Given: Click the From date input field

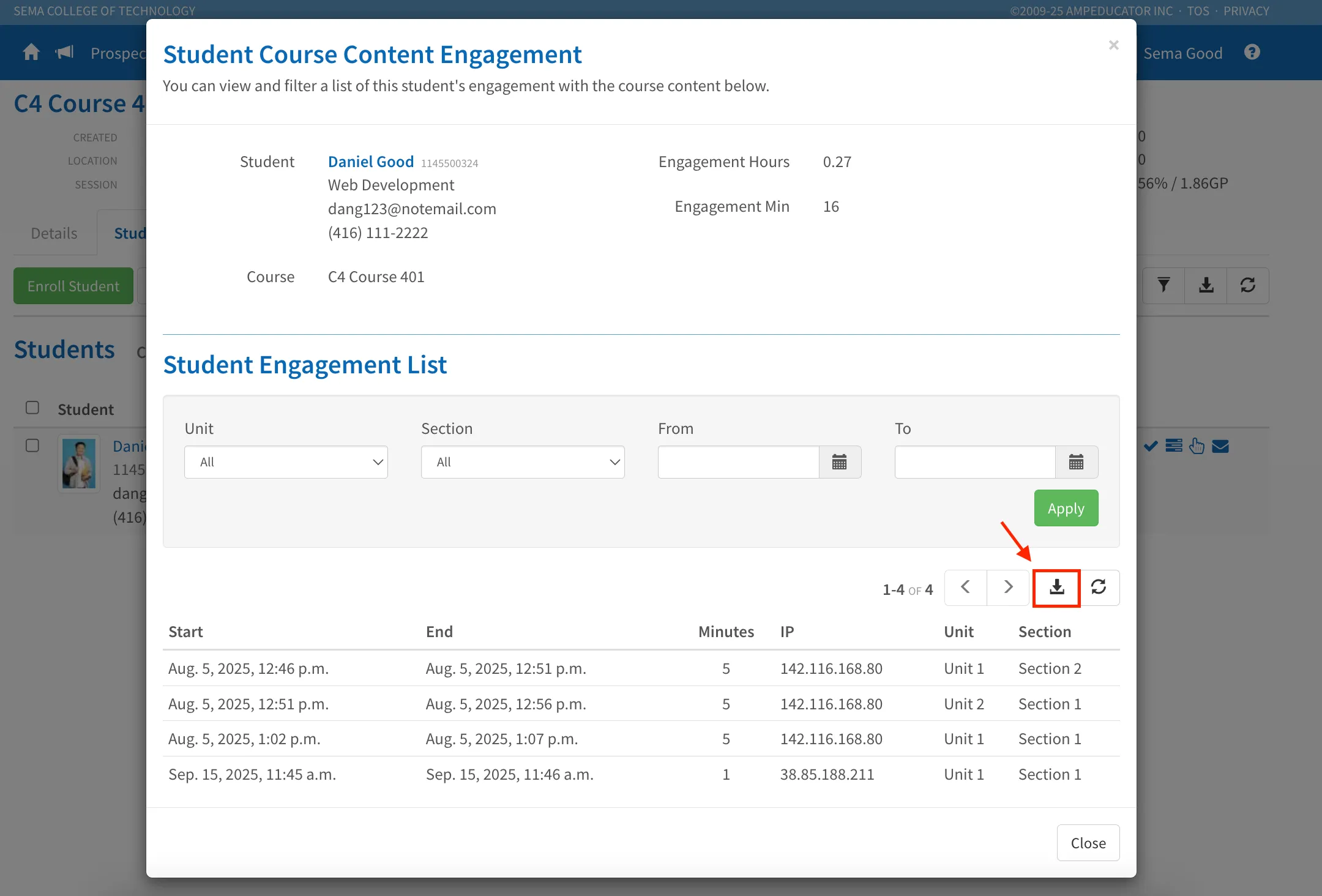Looking at the screenshot, I should [x=738, y=462].
